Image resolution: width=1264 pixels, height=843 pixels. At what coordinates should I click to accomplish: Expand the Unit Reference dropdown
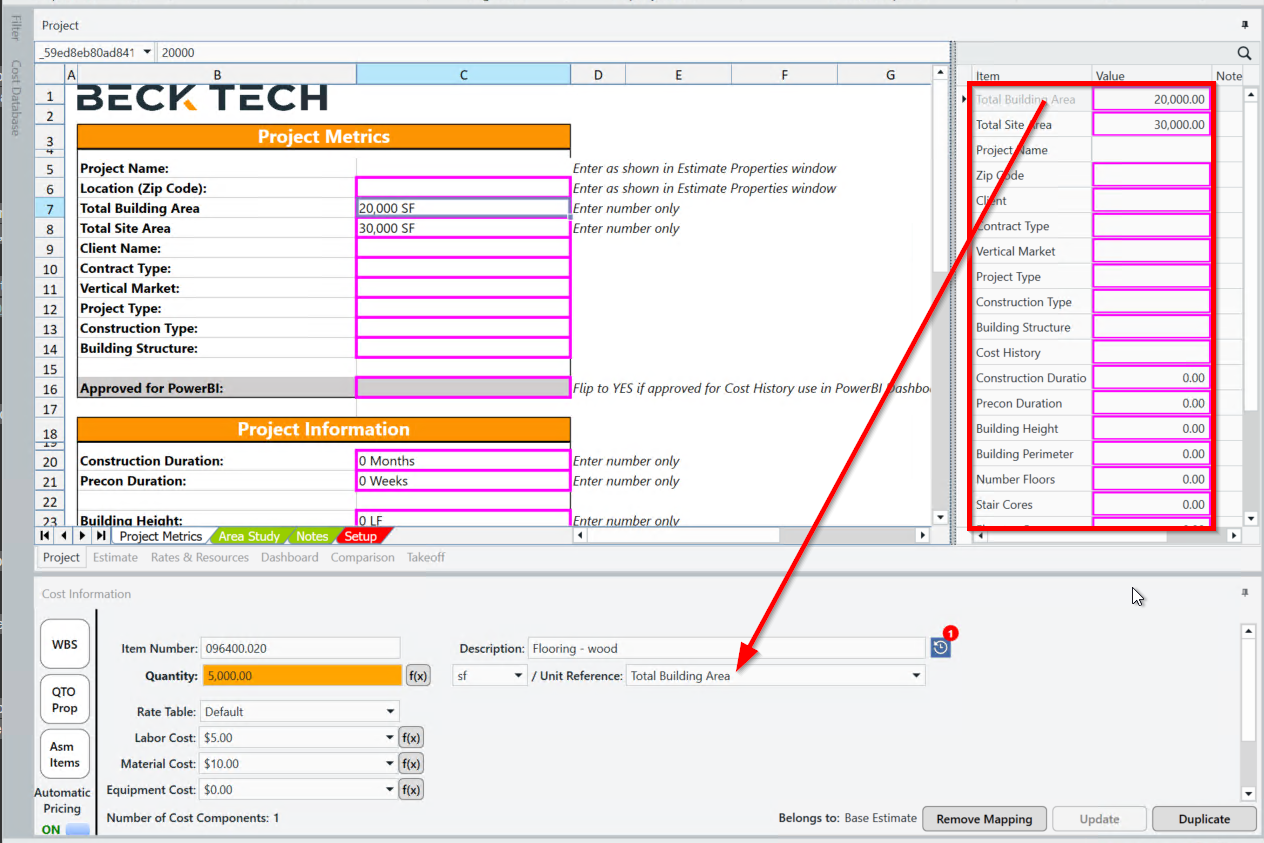click(916, 676)
